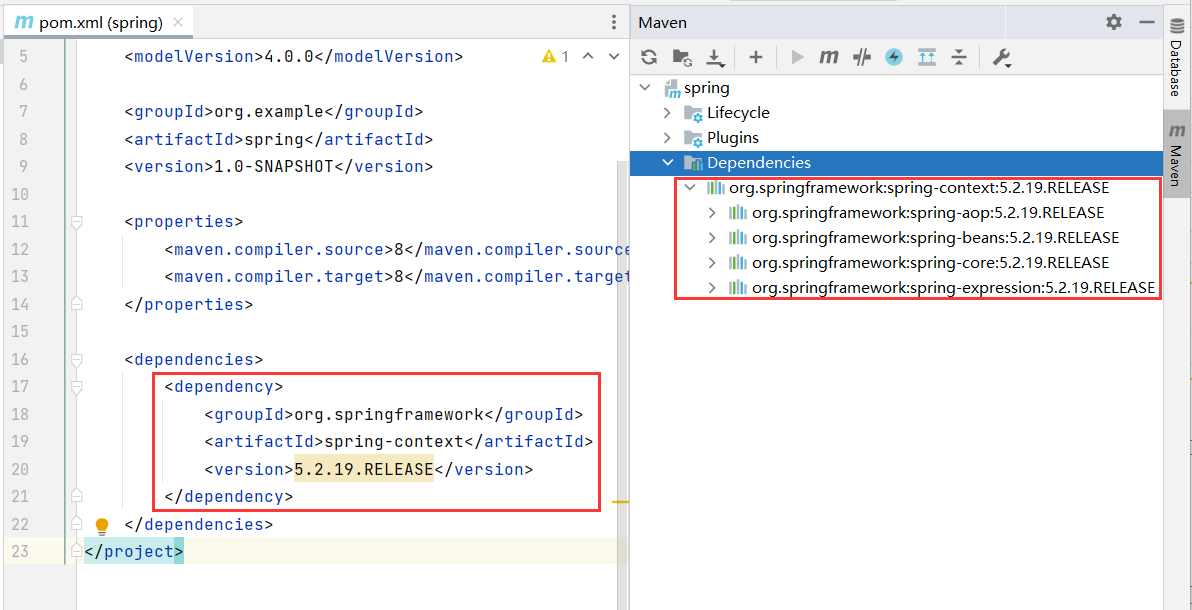Open editor tab options three-dot menu
Image resolution: width=1192 pixels, height=610 pixels.
(x=613, y=23)
